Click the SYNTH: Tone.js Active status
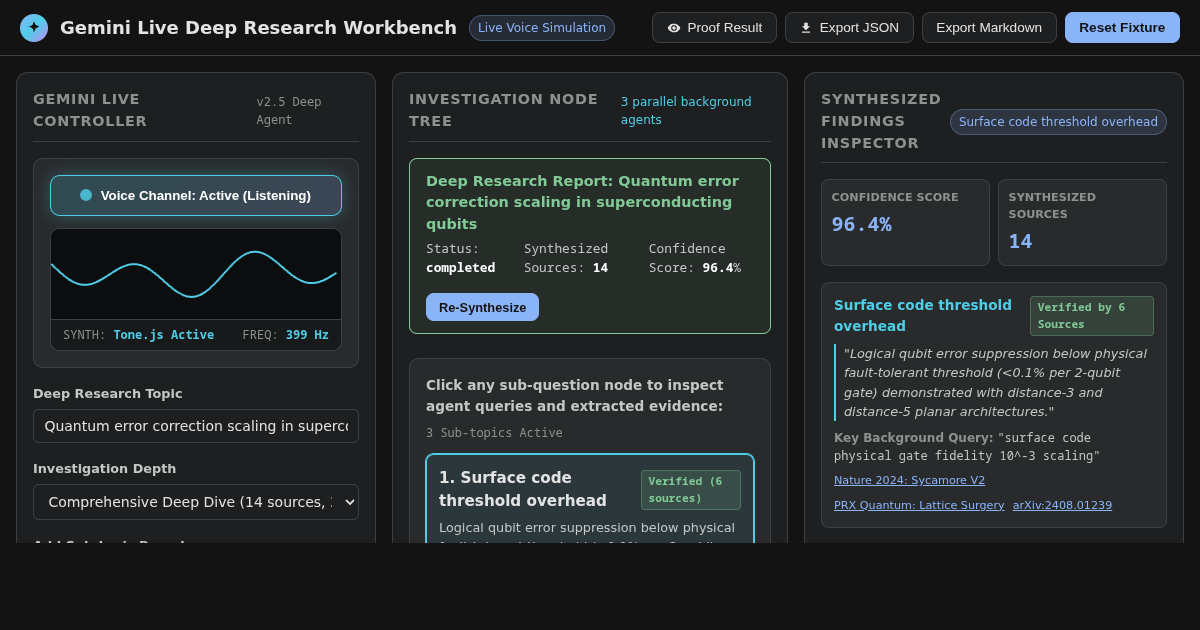Image resolution: width=1200 pixels, height=630 pixels. point(138,335)
